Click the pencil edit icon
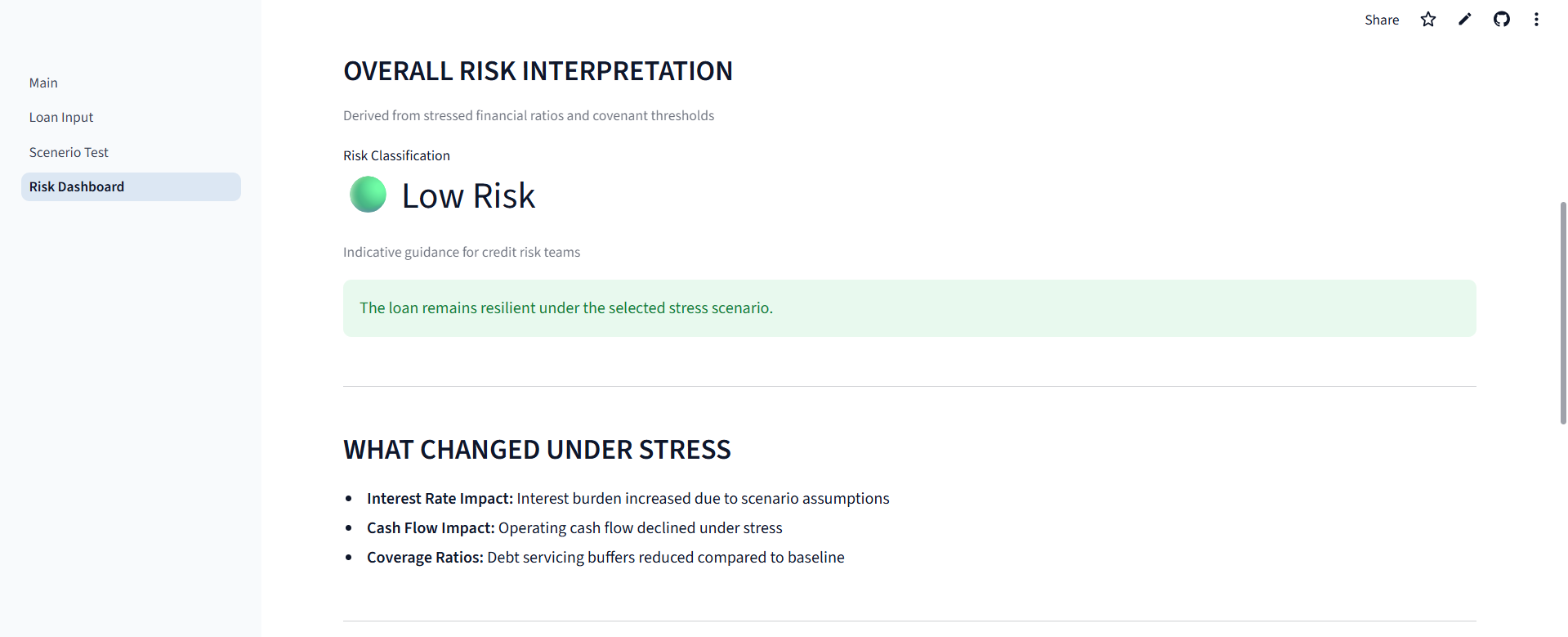 pyautogui.click(x=1464, y=20)
